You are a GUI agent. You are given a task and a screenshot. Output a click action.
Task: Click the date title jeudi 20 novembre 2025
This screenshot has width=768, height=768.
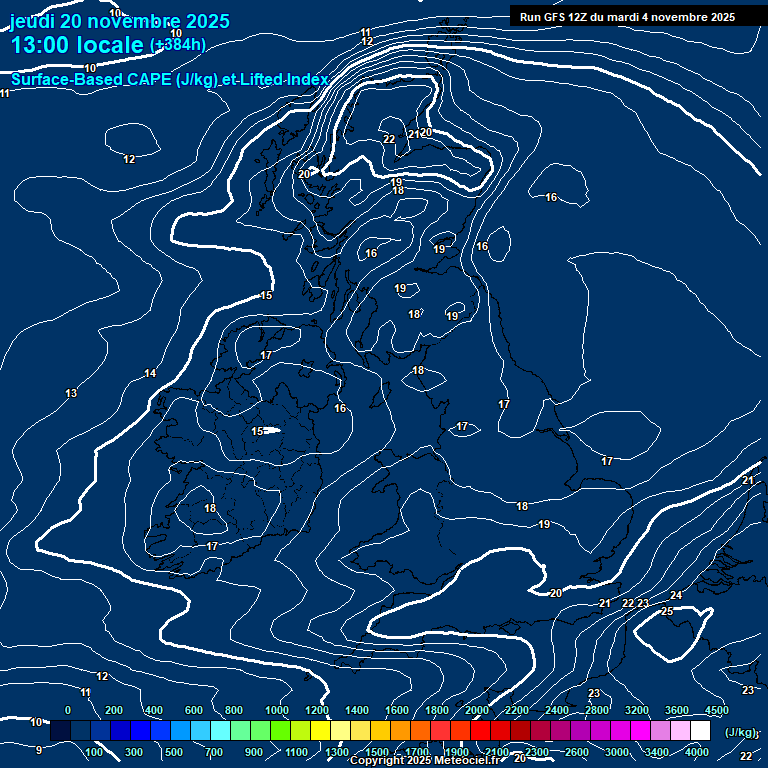119,21
